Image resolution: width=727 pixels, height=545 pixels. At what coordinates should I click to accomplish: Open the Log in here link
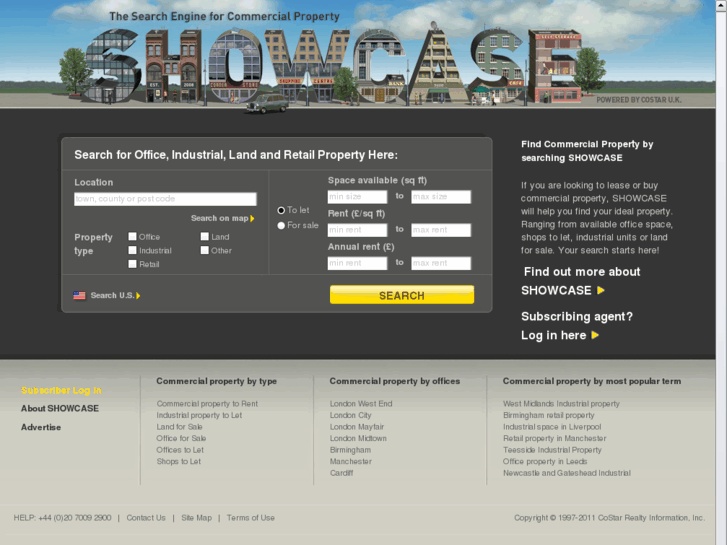coord(554,335)
